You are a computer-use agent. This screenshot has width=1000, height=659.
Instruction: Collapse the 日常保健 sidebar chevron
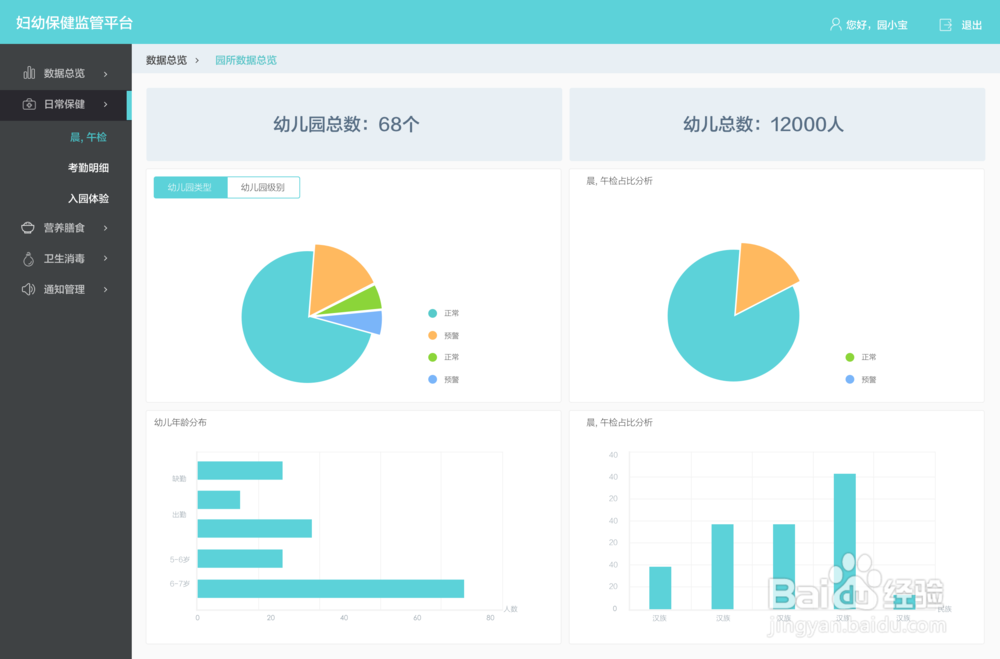pos(106,104)
